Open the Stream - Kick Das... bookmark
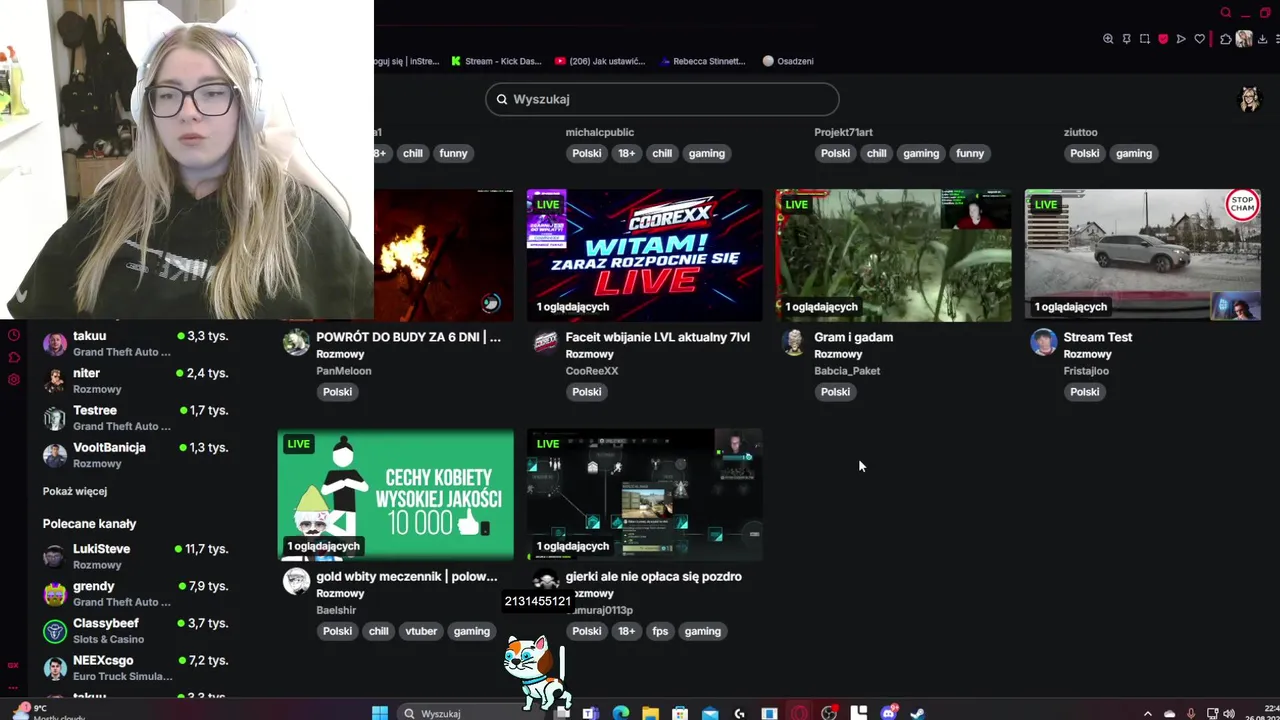The image size is (1280, 720). coord(496,61)
